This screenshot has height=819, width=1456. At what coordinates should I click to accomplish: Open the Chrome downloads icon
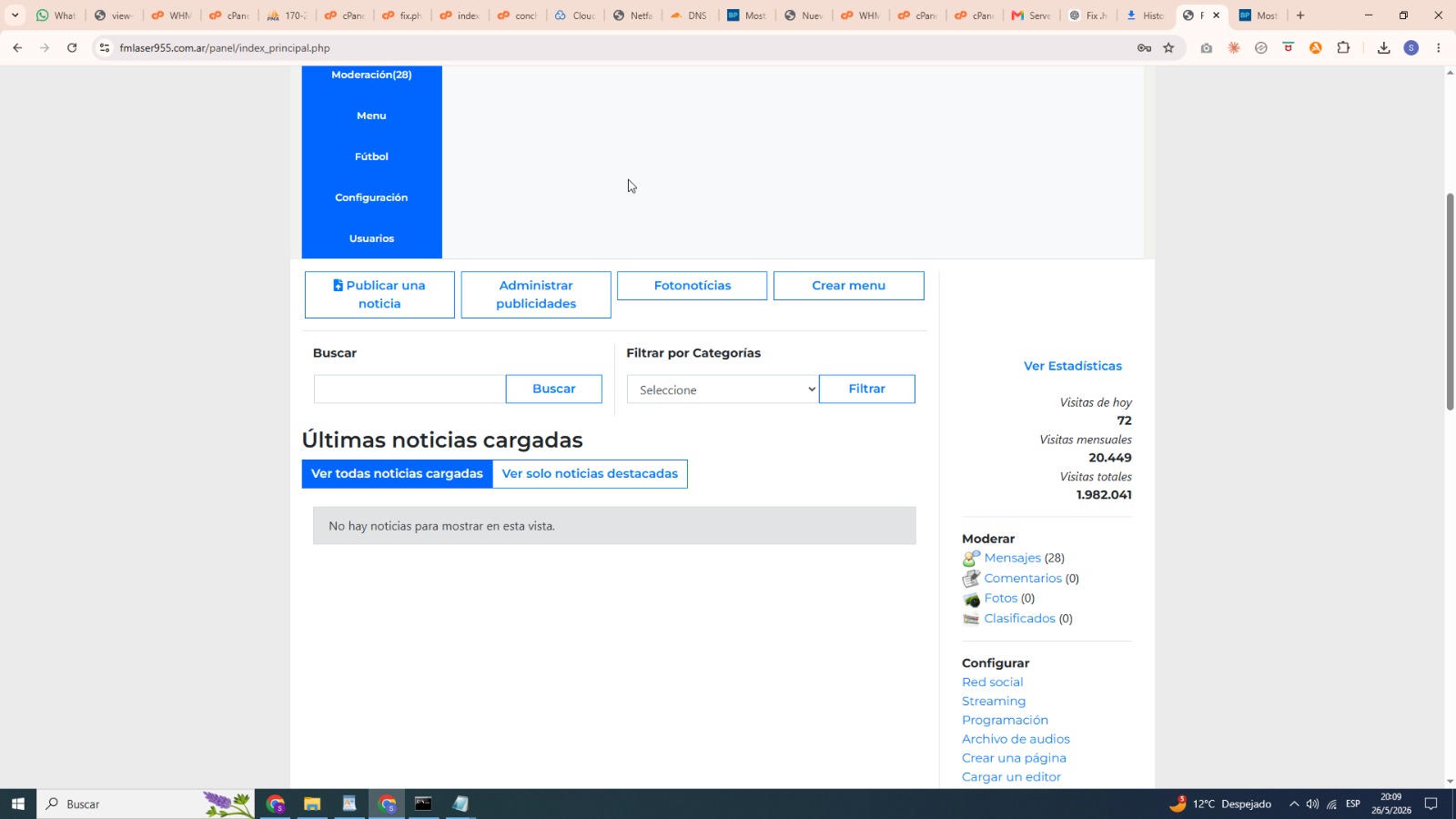(1383, 48)
